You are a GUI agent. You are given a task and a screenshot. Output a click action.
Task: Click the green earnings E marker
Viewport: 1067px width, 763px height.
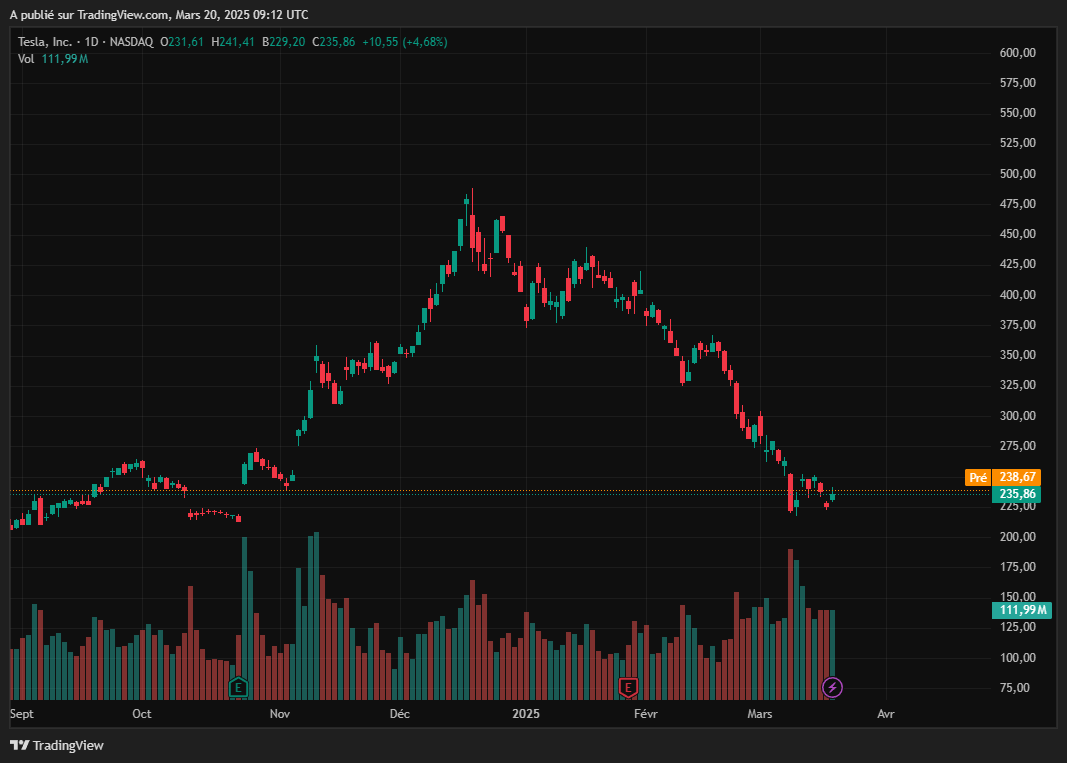tap(238, 687)
